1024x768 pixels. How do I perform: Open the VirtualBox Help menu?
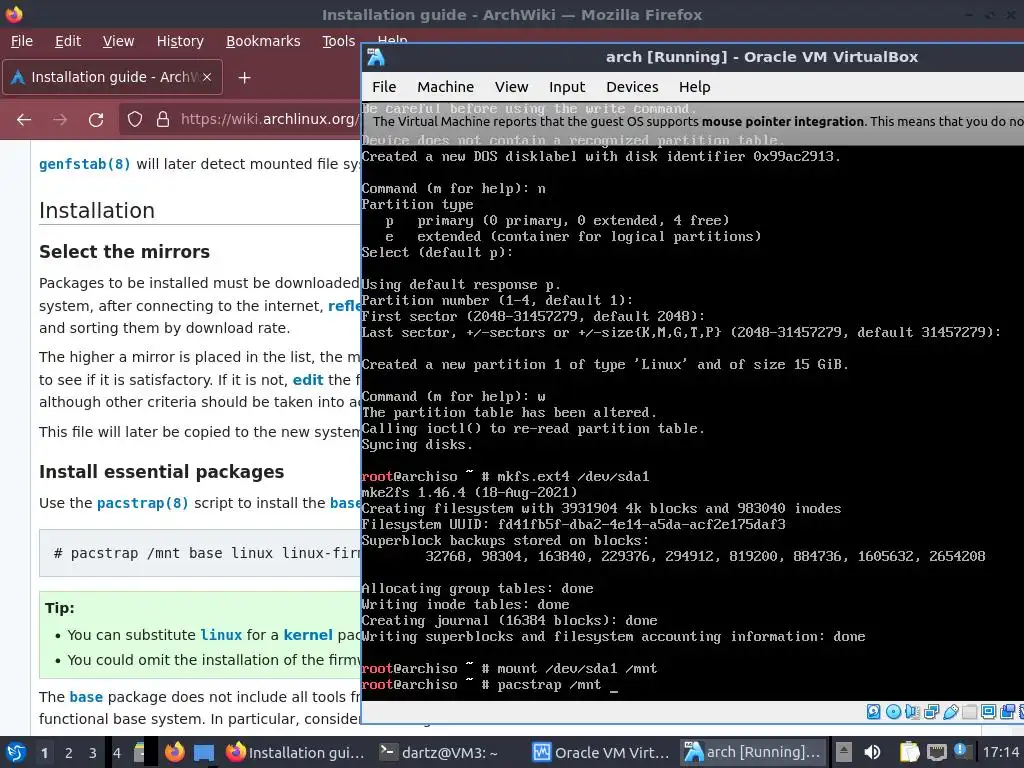[x=694, y=87]
